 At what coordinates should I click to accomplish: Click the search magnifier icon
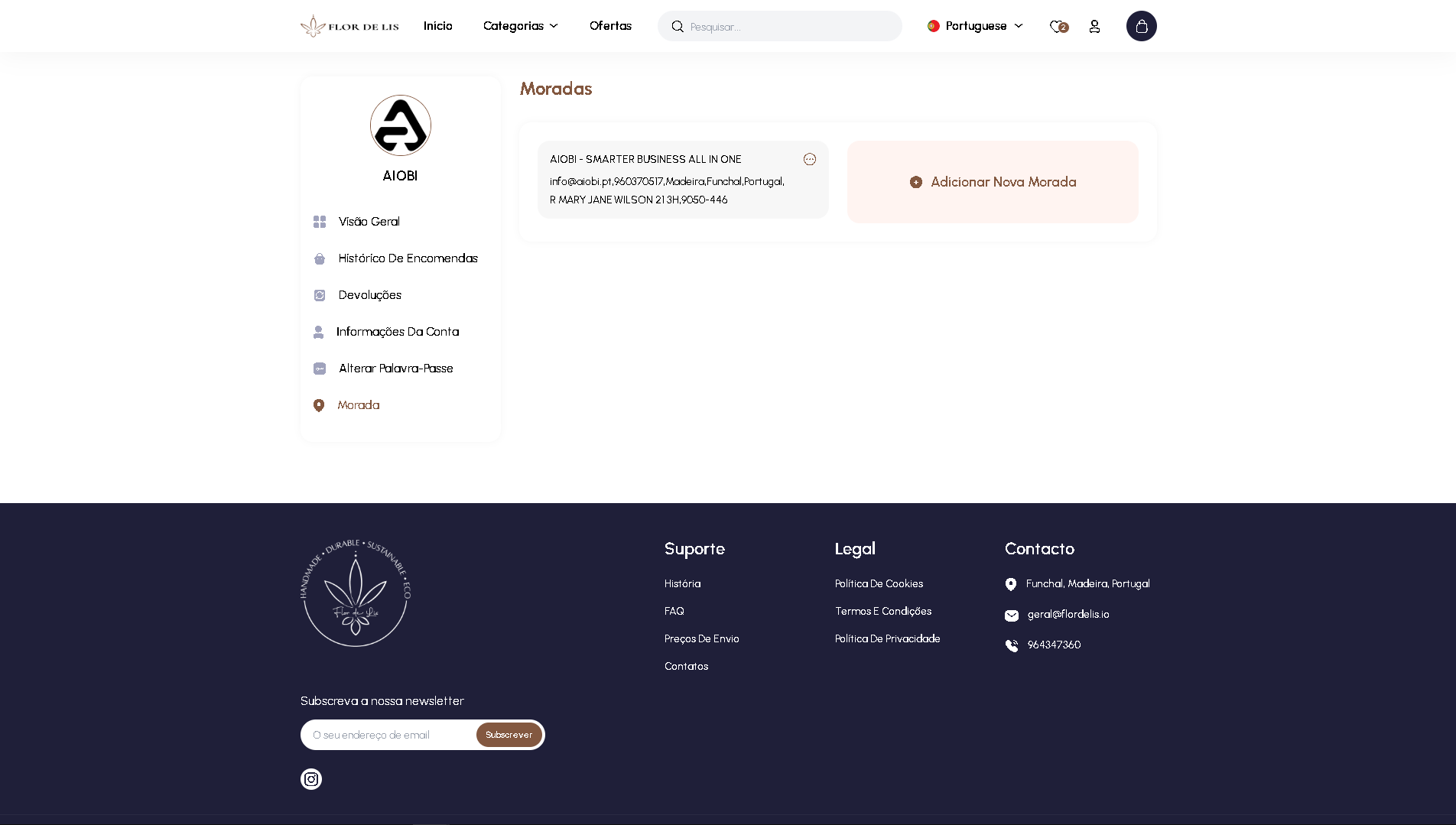(678, 26)
